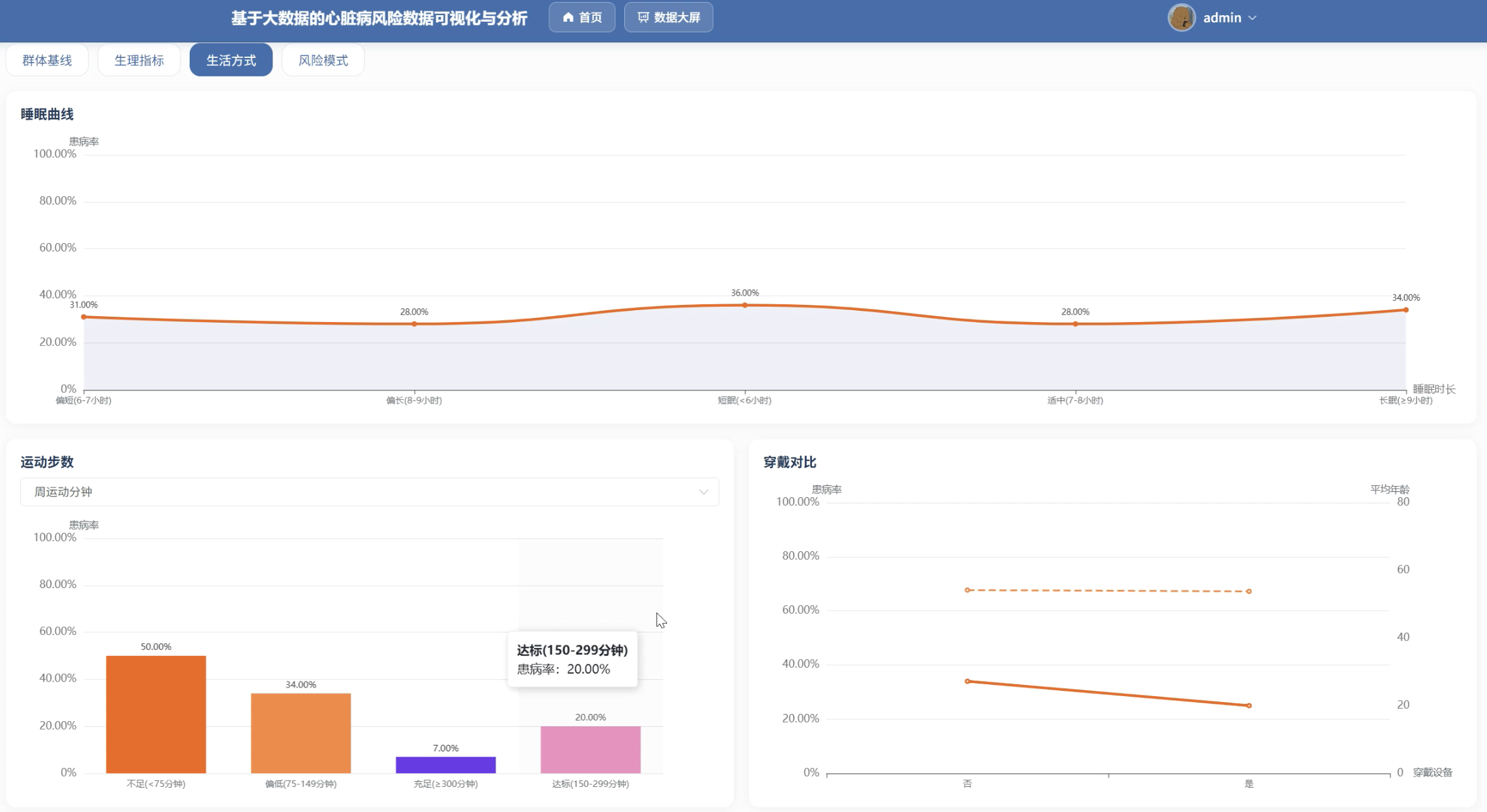Click the 不足(<75分钟) orange bar
The height and width of the screenshot is (812, 1487).
tap(156, 715)
